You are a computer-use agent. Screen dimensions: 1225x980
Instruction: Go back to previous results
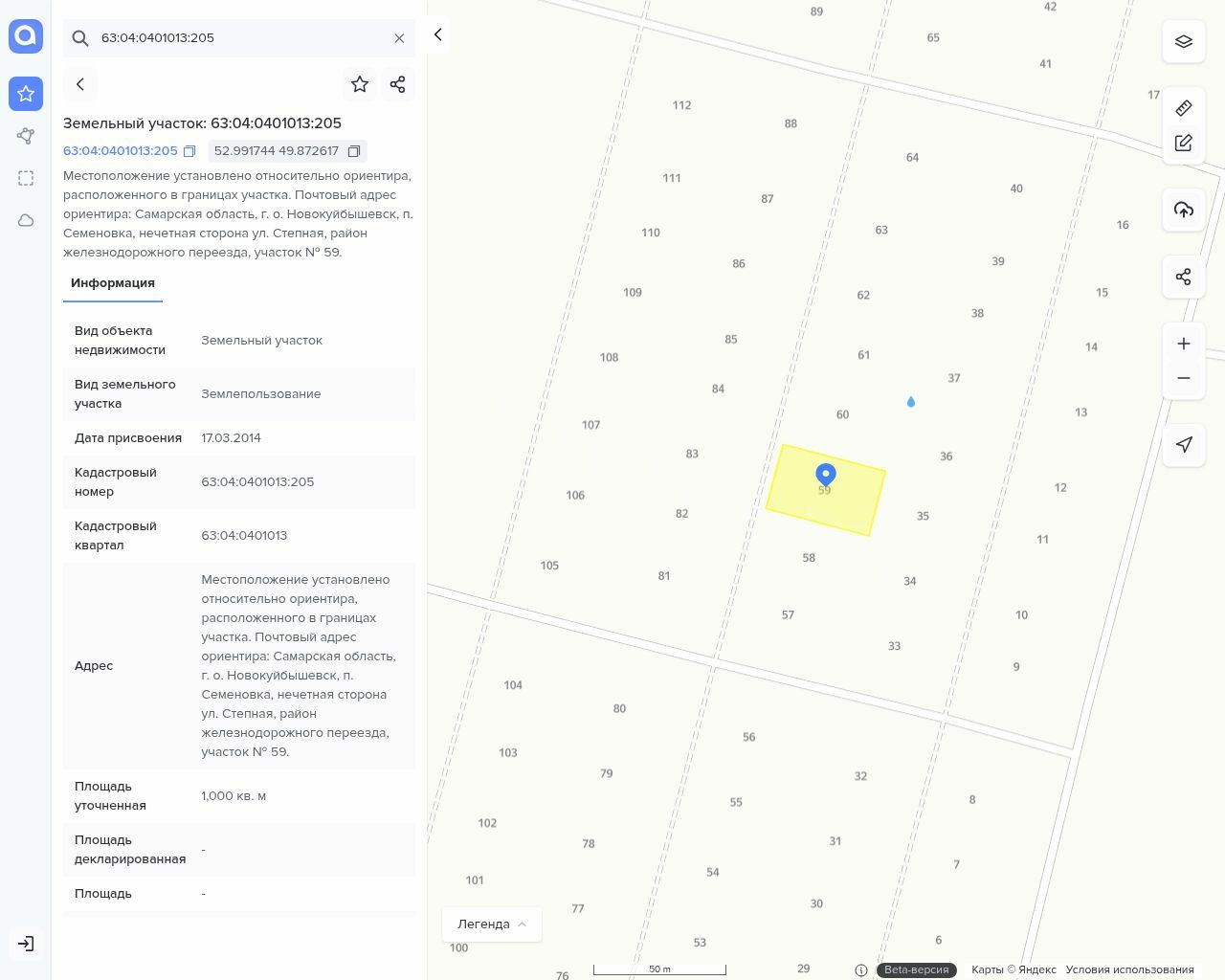80,84
